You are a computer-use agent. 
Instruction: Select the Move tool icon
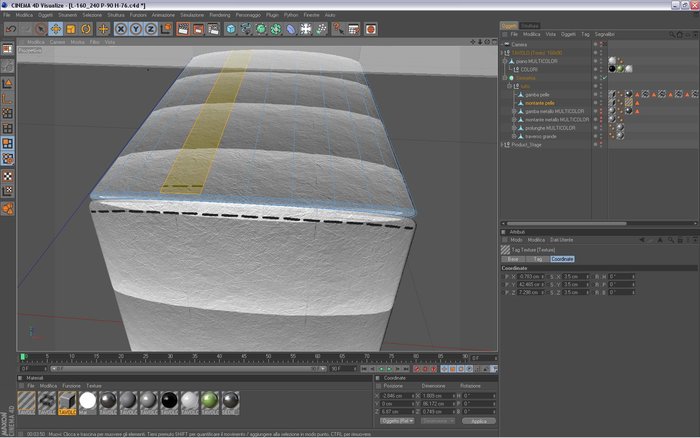coord(56,29)
